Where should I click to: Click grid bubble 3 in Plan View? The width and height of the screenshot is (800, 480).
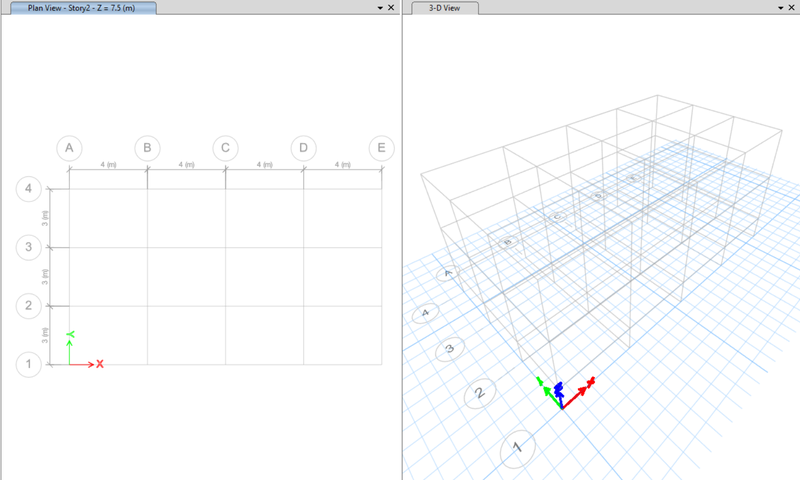[29, 247]
